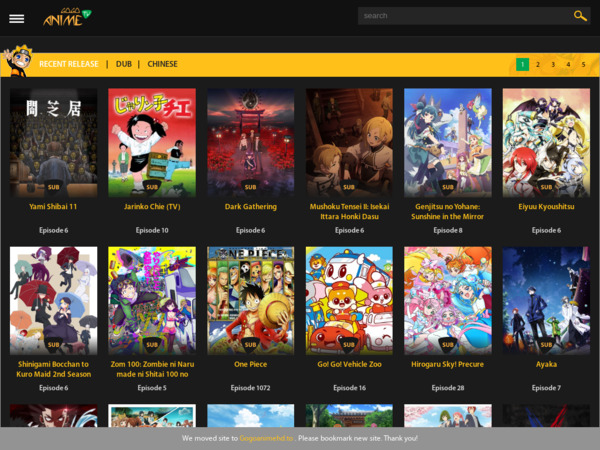Select the Recent Release tab
Viewport: 600px width, 450px height.
(x=69, y=64)
